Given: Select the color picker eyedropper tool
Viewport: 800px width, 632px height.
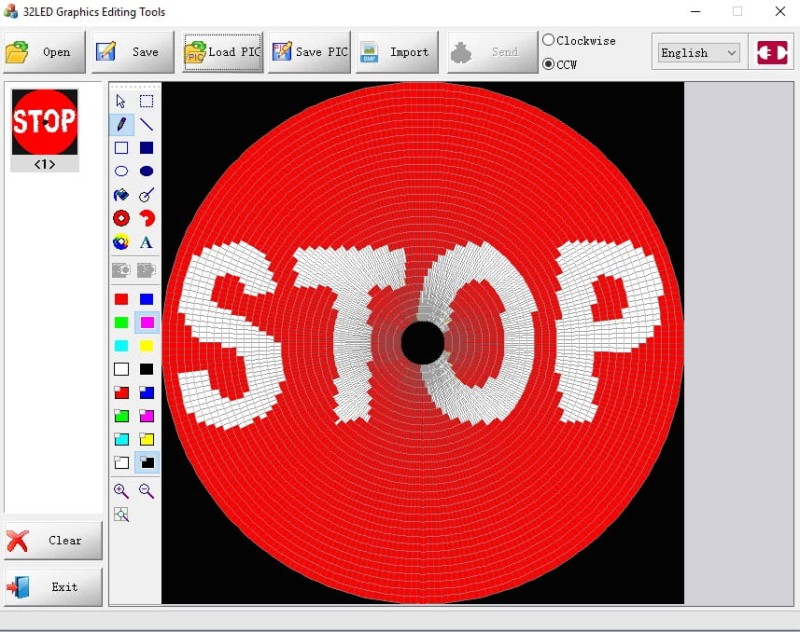Looking at the screenshot, I should click(x=146, y=195).
